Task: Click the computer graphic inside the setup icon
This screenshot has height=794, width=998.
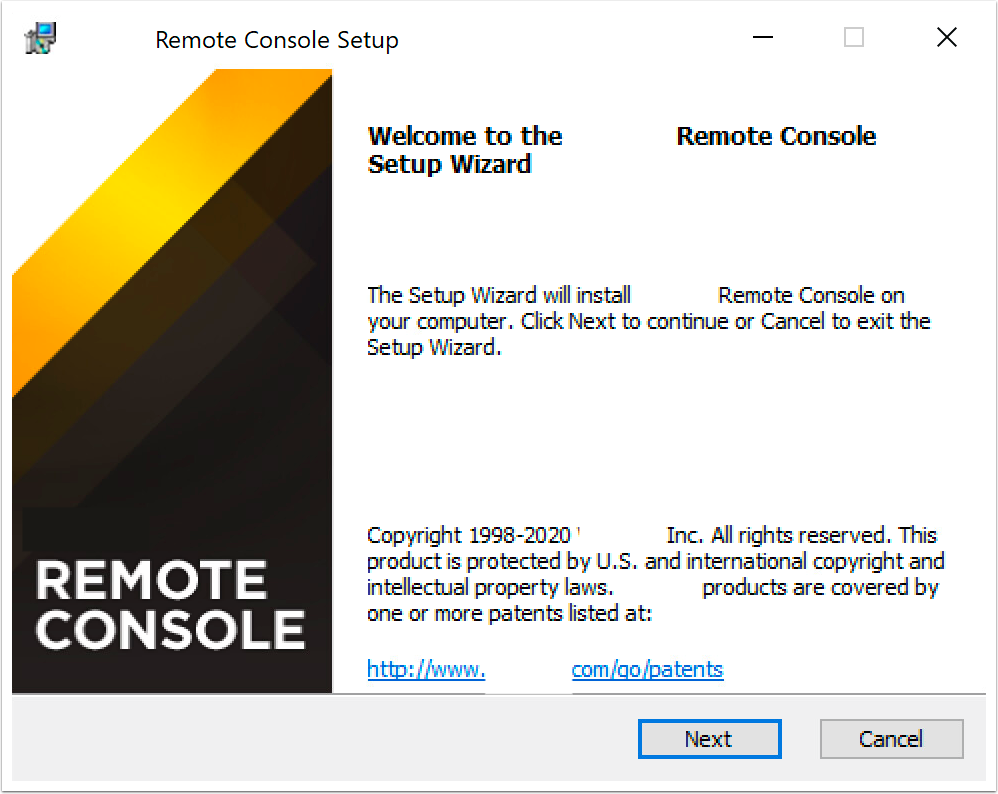Action: click(x=44, y=32)
